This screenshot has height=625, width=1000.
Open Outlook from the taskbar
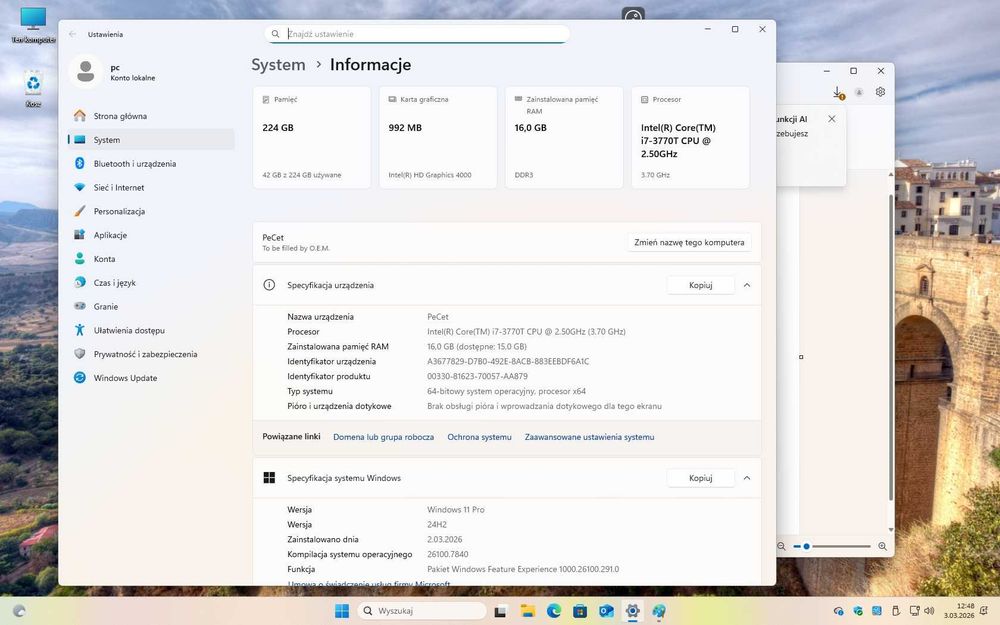[606, 611]
